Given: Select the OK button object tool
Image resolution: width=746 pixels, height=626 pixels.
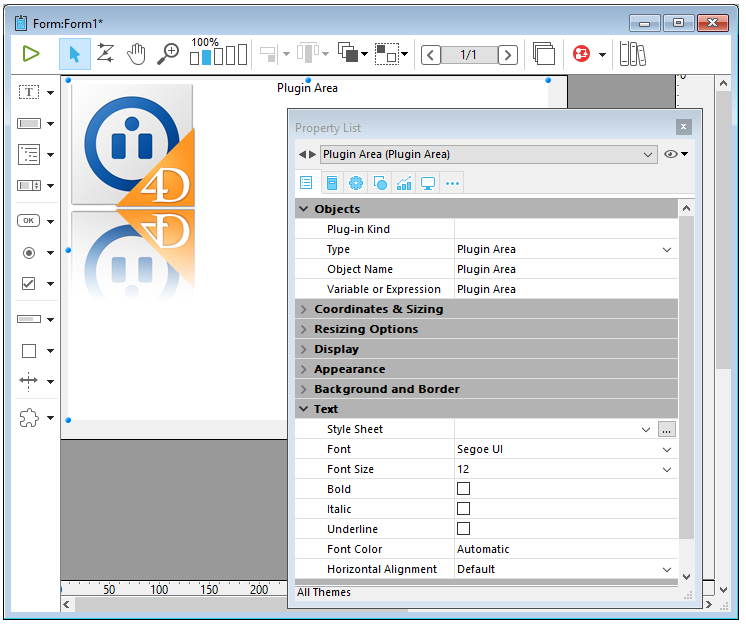Looking at the screenshot, I should (x=29, y=220).
